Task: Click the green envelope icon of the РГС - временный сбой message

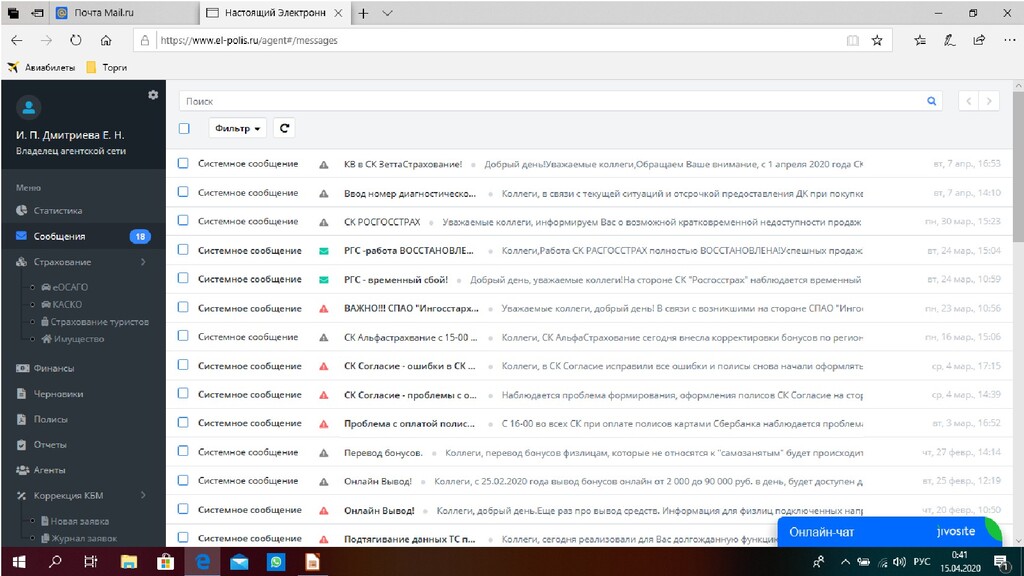Action: coord(323,280)
